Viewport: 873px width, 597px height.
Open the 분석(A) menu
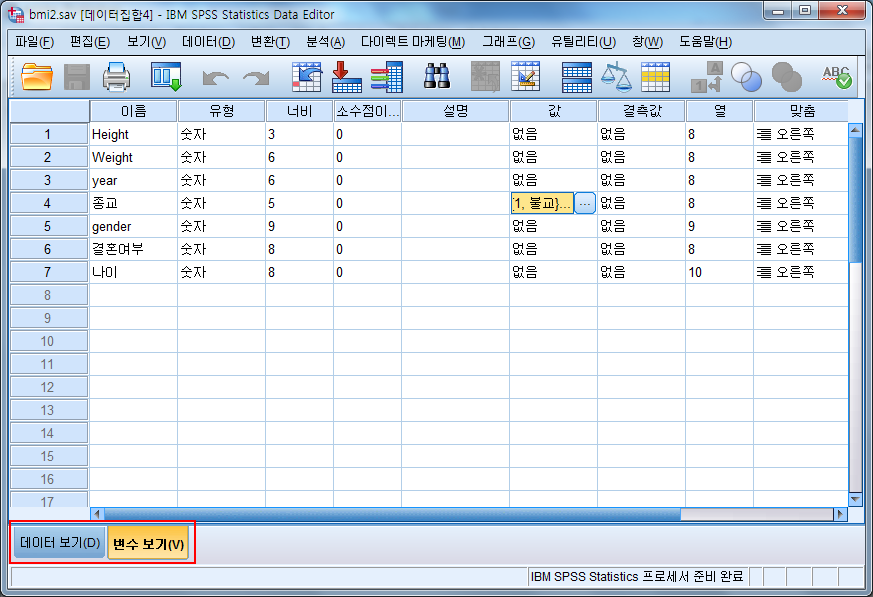tap(325, 42)
